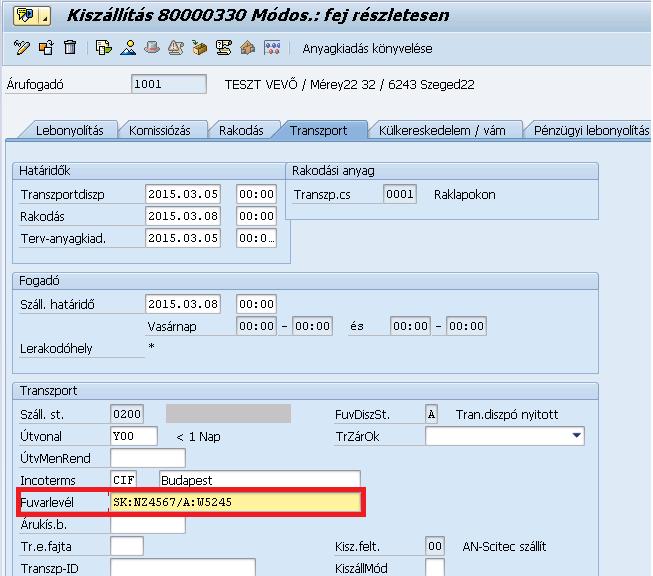
Task: Click the Incoterms location field Budapest
Action: click(x=260, y=480)
